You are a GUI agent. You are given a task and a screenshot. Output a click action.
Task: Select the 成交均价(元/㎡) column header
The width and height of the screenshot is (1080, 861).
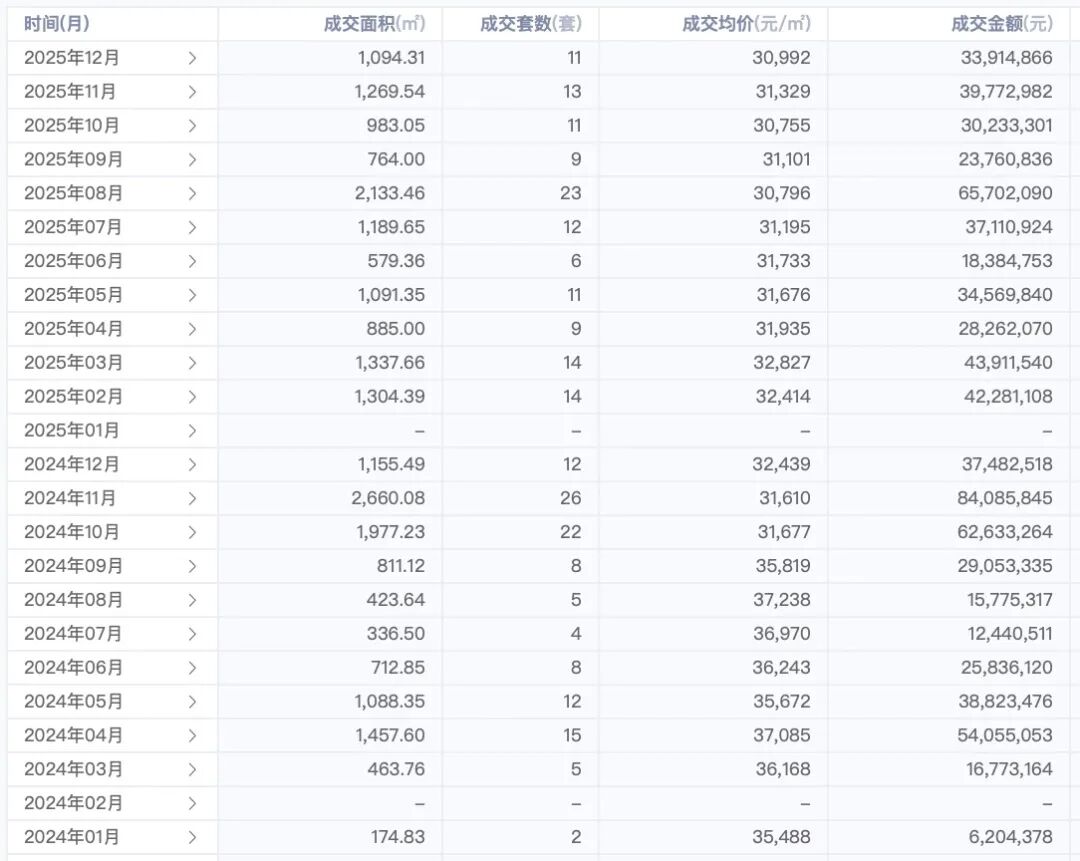(746, 24)
